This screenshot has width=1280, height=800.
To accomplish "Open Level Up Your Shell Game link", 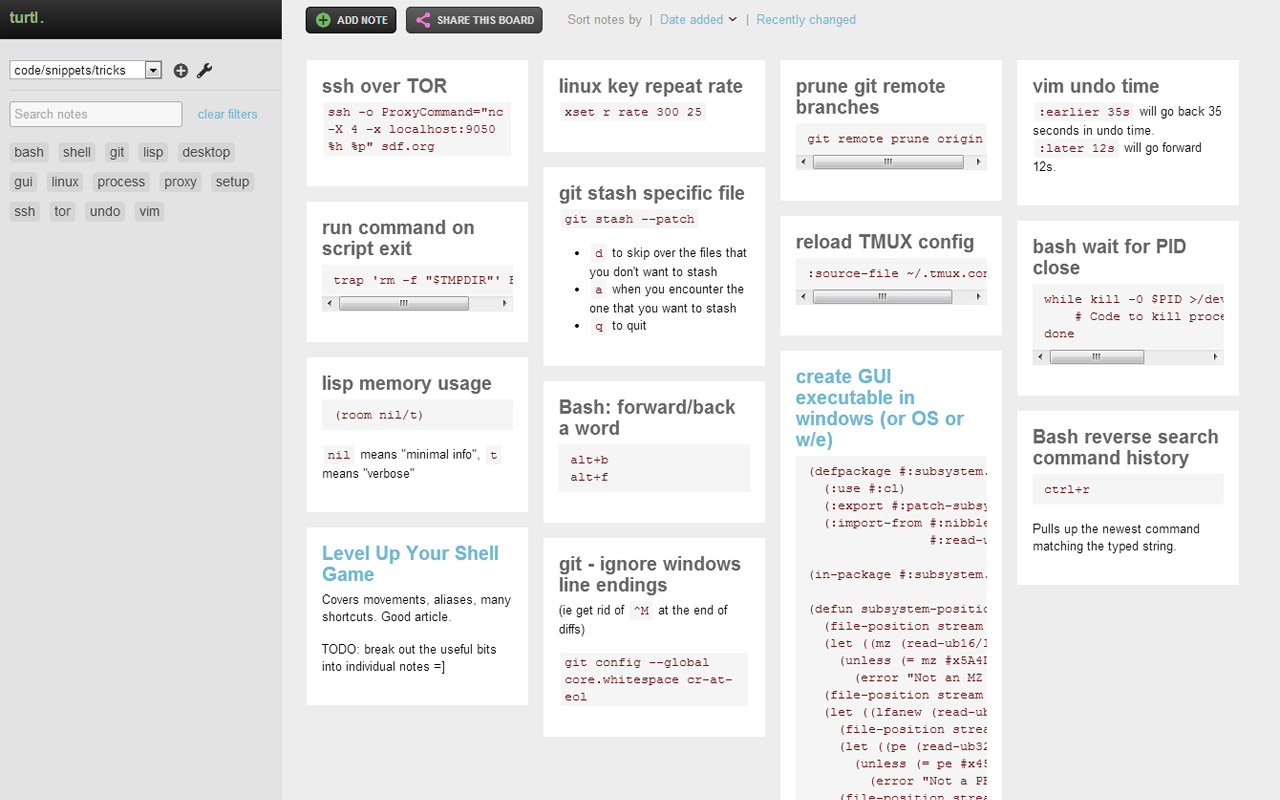I will click(x=410, y=564).
